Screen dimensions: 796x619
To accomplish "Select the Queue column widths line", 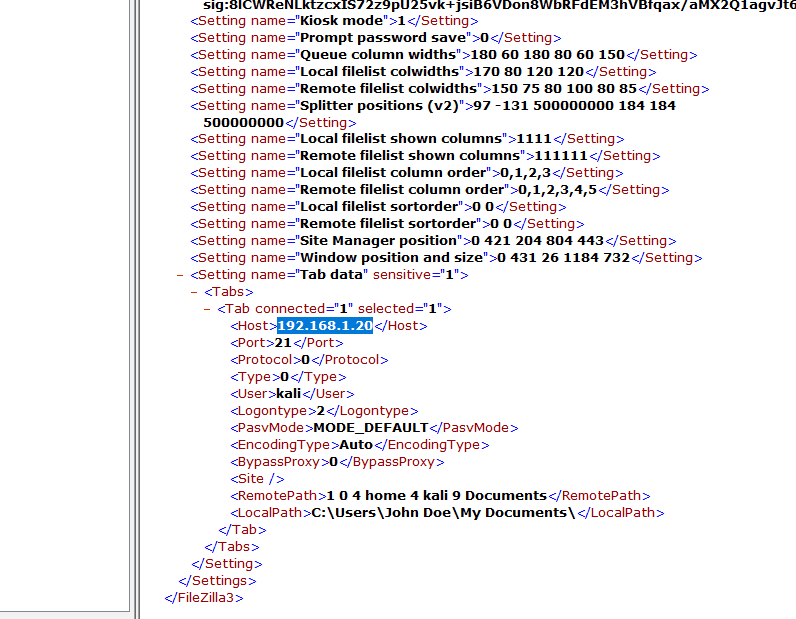I will tap(444, 54).
